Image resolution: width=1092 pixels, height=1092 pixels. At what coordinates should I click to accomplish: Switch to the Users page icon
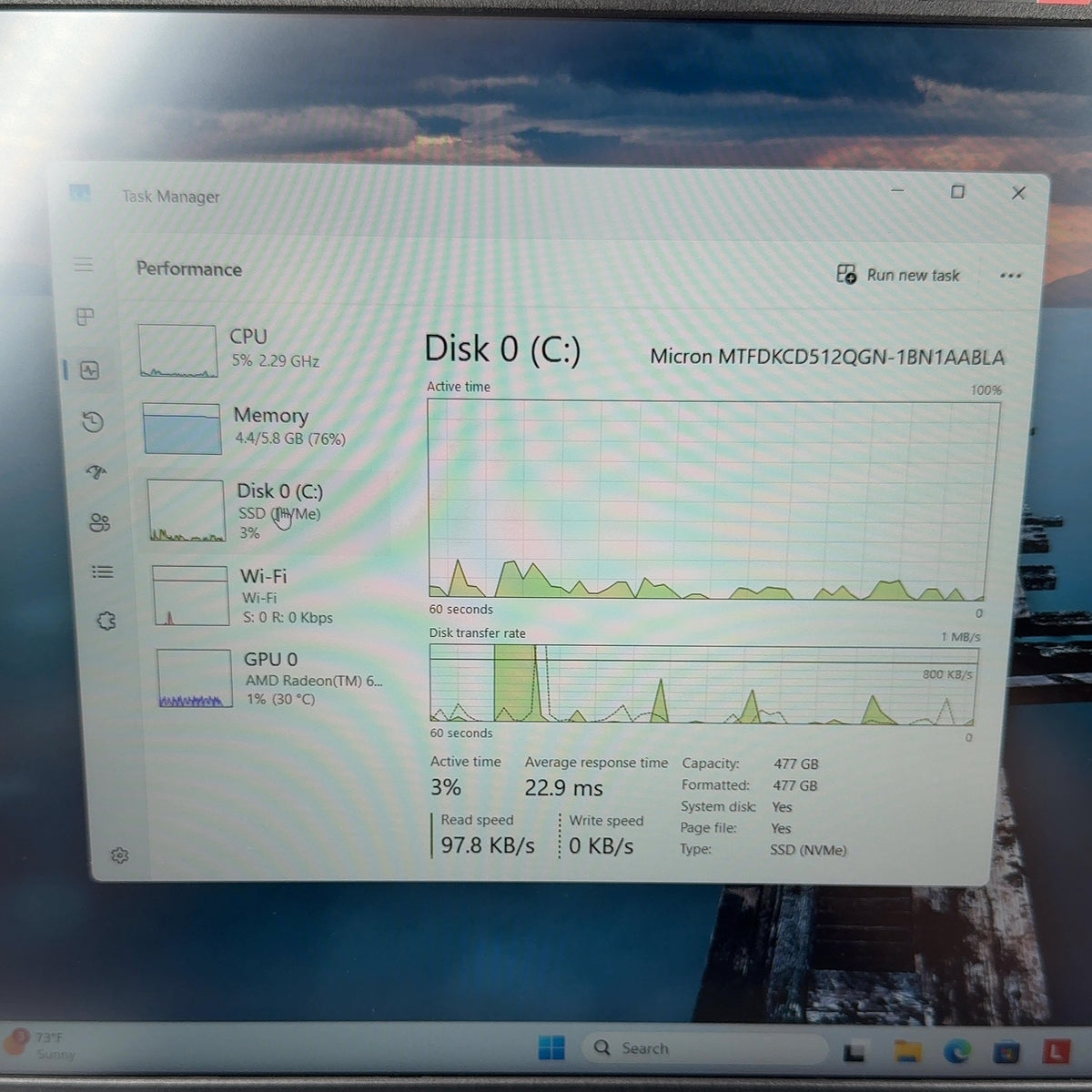point(99,522)
